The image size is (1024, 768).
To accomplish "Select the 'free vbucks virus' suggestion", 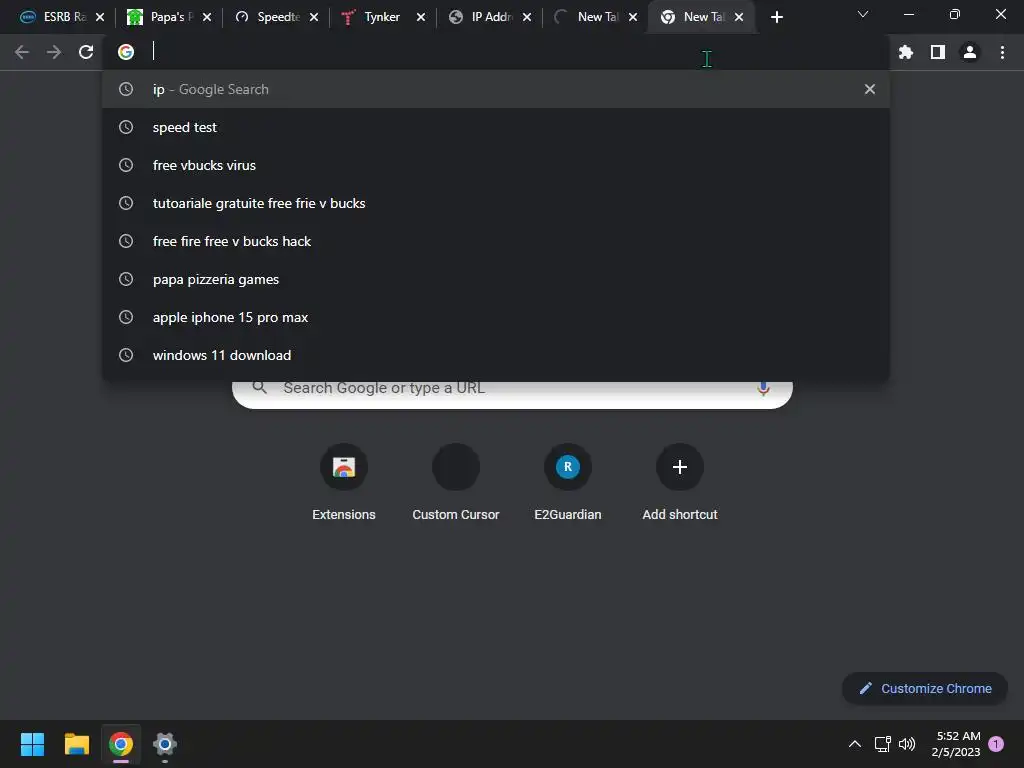I will pyautogui.click(x=495, y=165).
